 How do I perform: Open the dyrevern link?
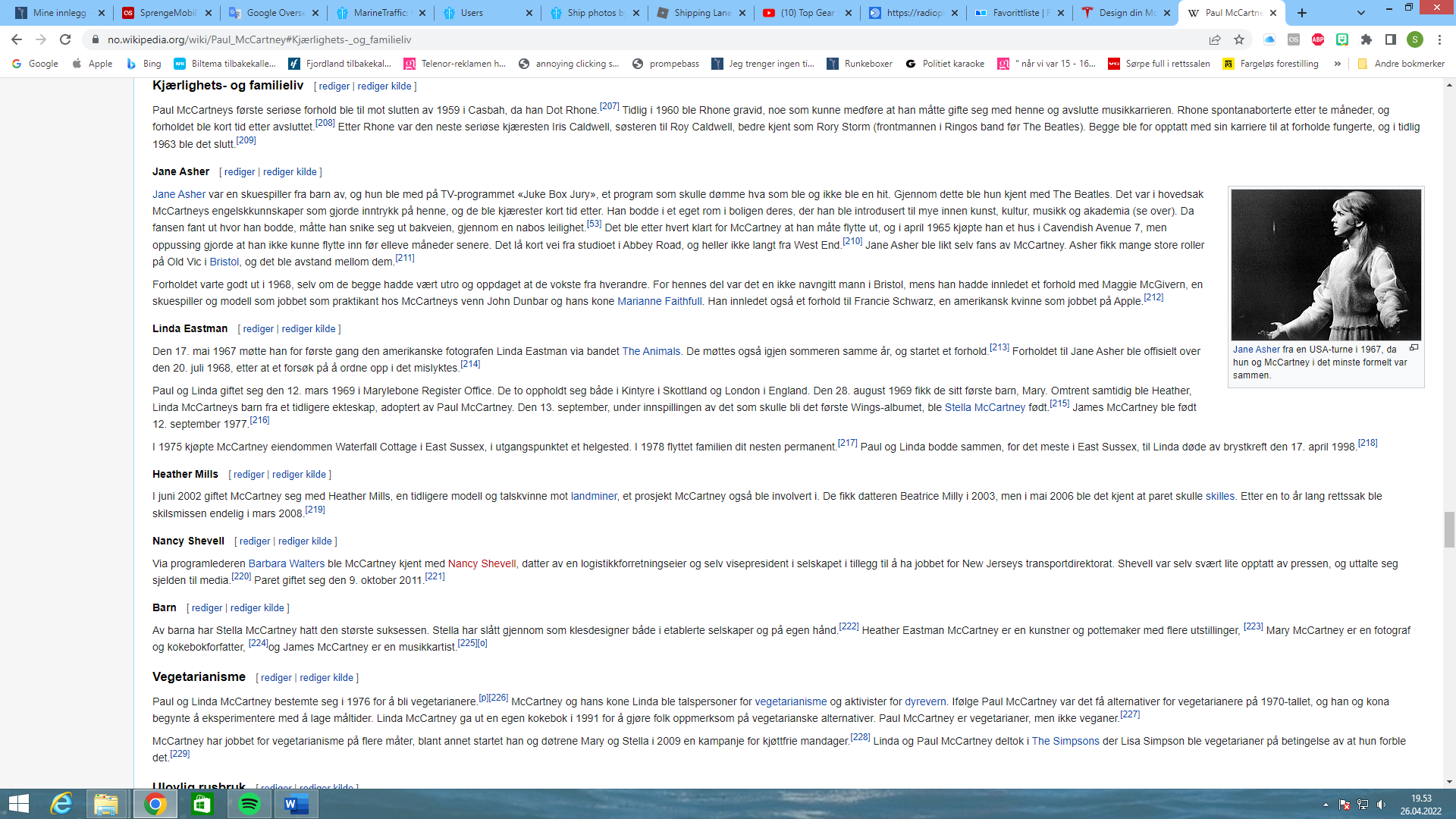click(926, 702)
